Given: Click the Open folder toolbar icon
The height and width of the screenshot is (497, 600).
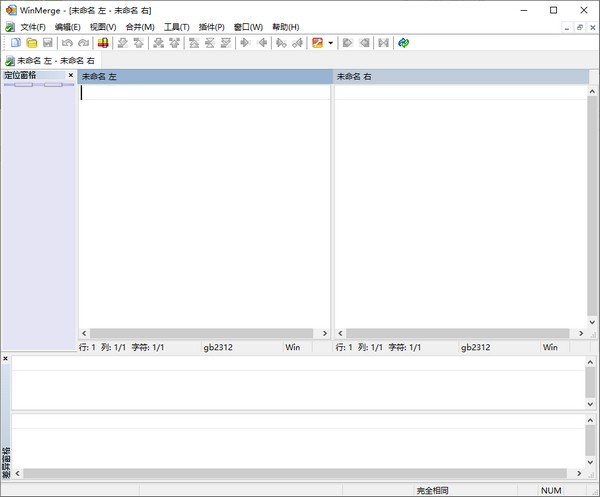Looking at the screenshot, I should point(32,43).
